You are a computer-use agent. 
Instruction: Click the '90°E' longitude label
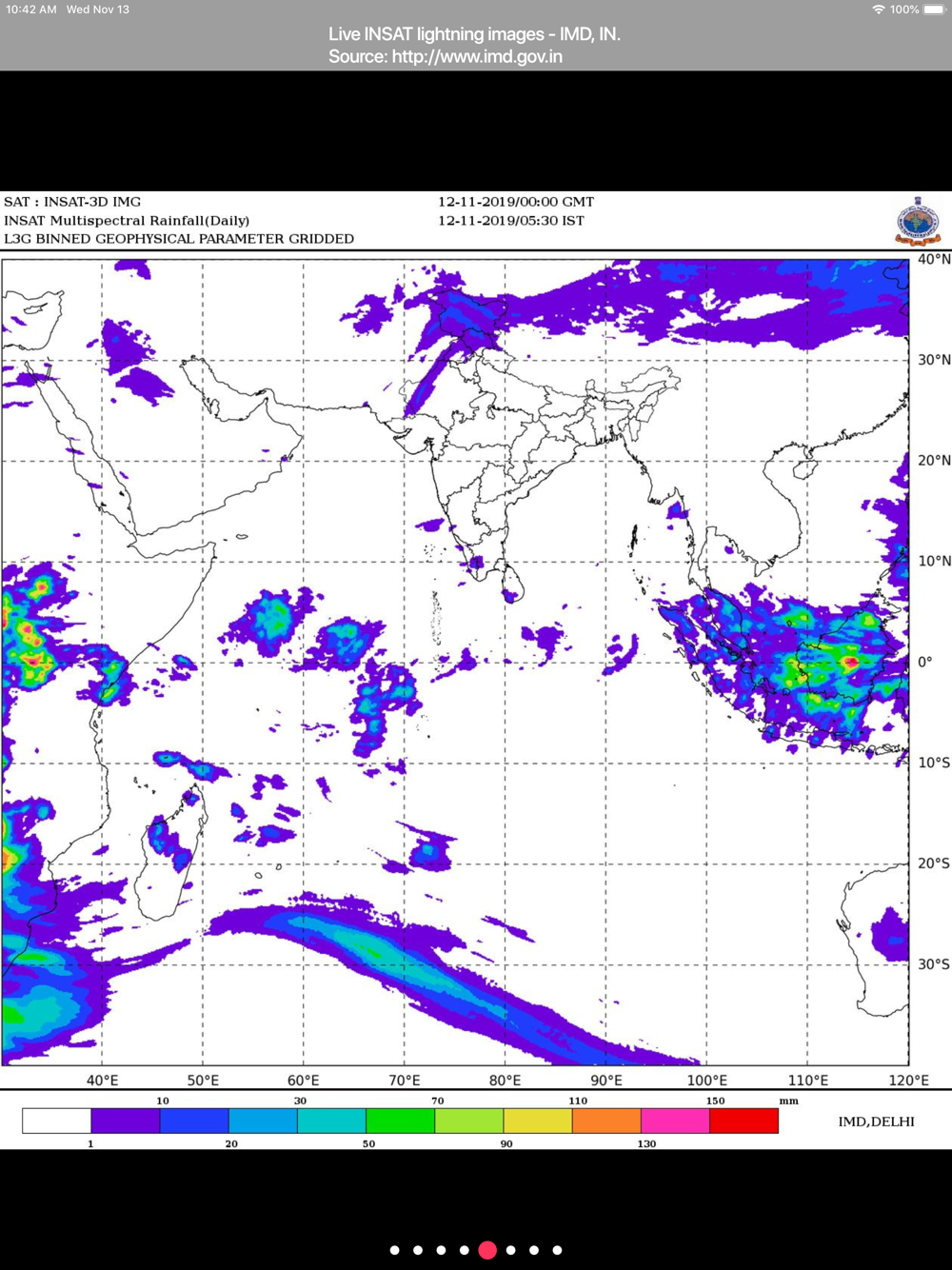click(606, 1081)
